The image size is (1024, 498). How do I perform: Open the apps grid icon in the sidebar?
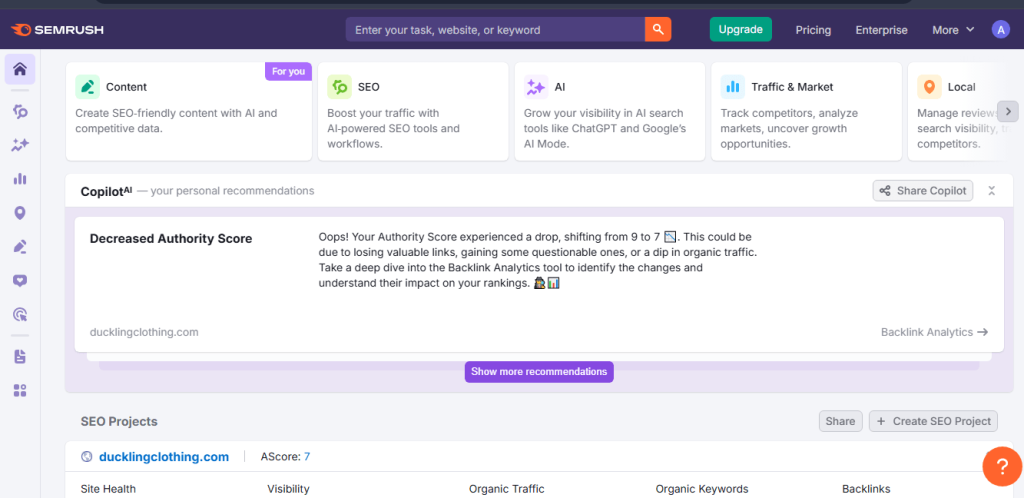point(20,390)
